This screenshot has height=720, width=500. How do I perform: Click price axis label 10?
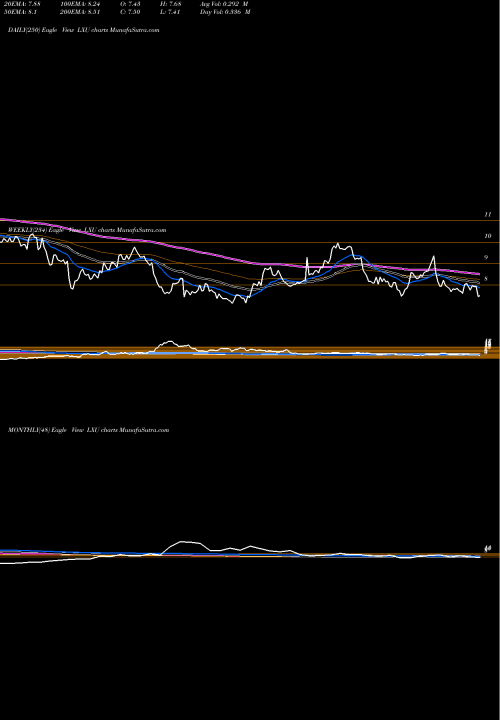click(488, 236)
